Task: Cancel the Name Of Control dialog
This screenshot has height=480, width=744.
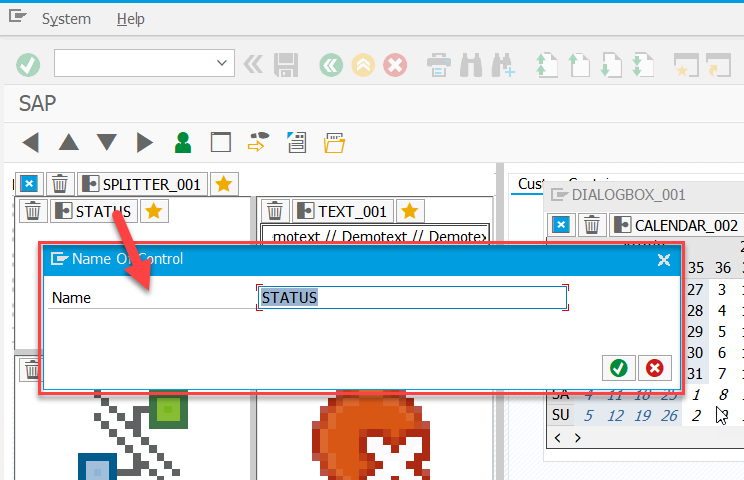Action: (x=655, y=368)
